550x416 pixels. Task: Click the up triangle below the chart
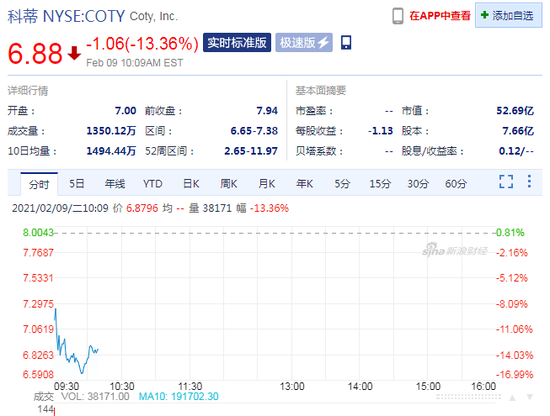(512, 397)
